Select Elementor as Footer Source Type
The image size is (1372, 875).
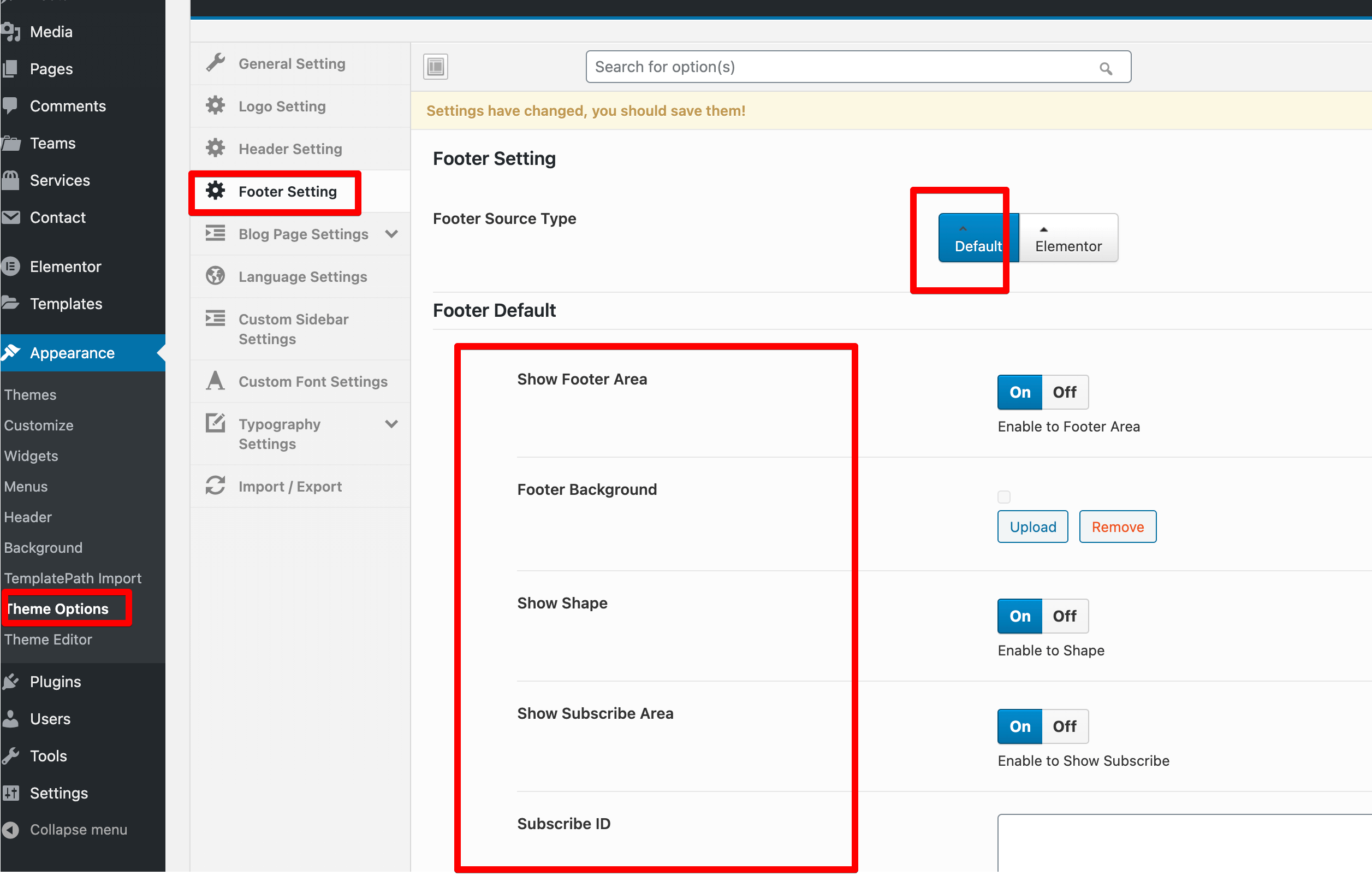(x=1068, y=238)
